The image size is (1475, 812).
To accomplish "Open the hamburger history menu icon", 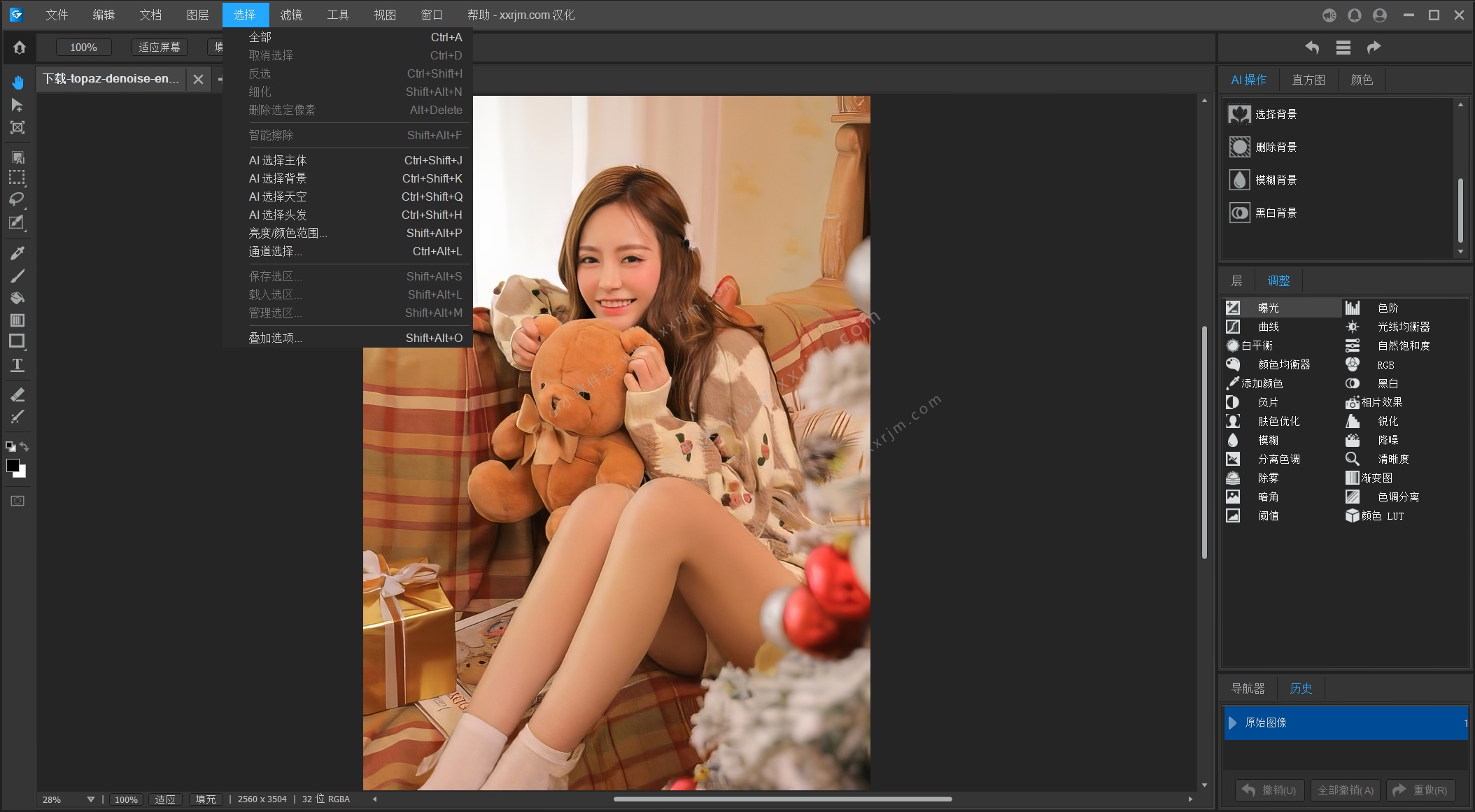I will 1343,48.
